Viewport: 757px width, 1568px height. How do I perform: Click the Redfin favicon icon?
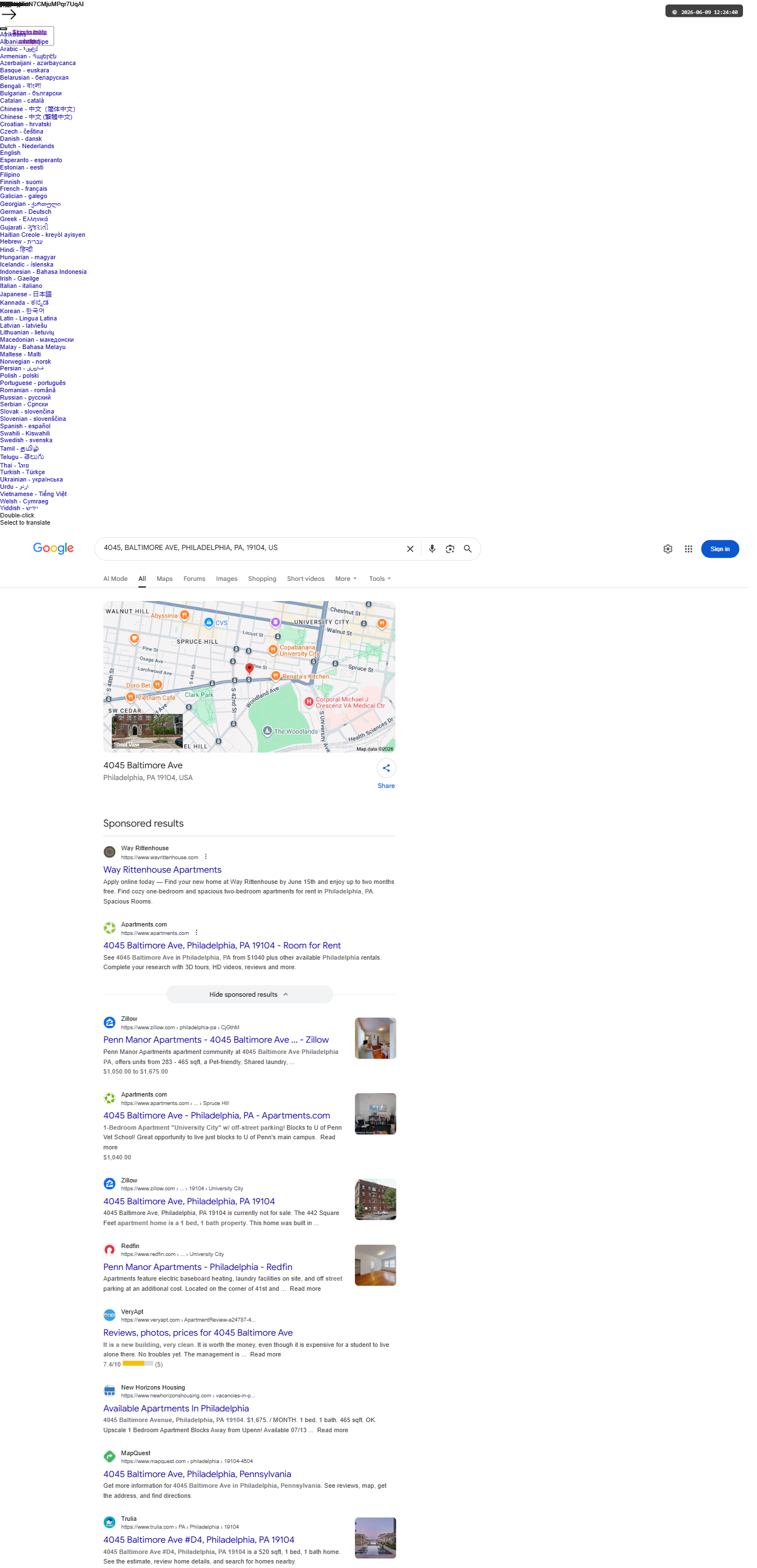click(110, 1250)
